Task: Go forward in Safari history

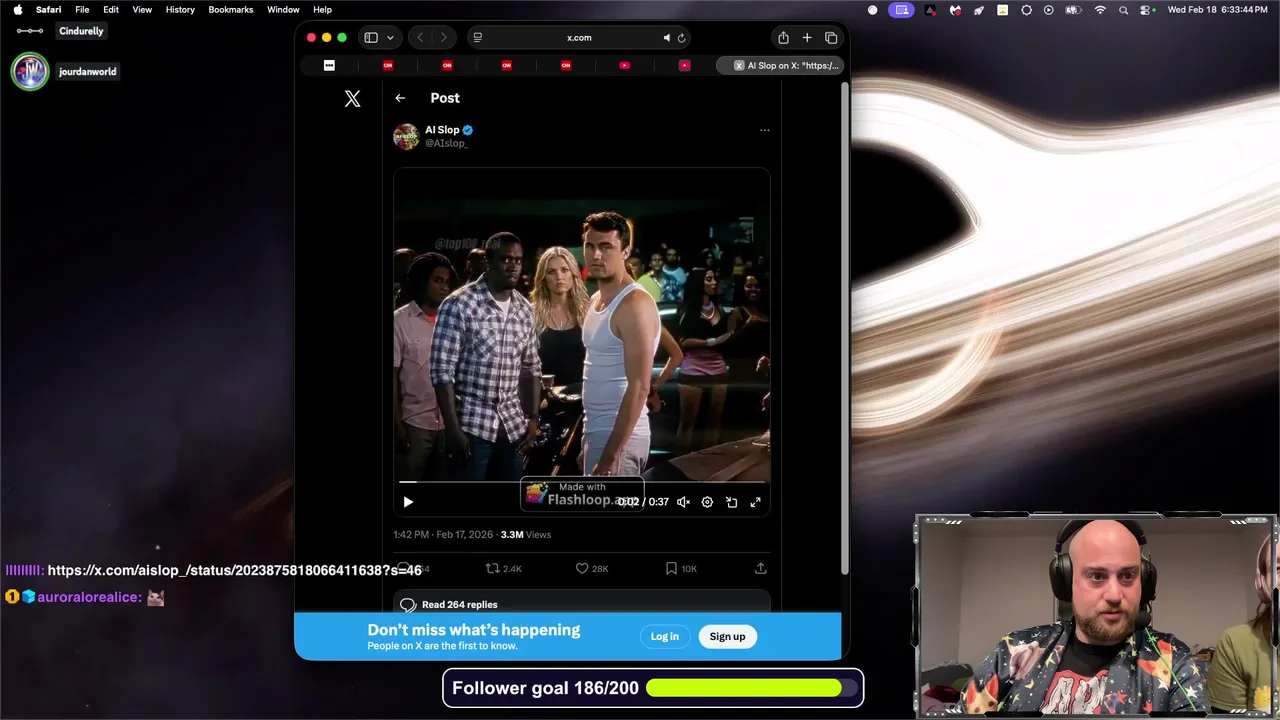Action: 444,38
